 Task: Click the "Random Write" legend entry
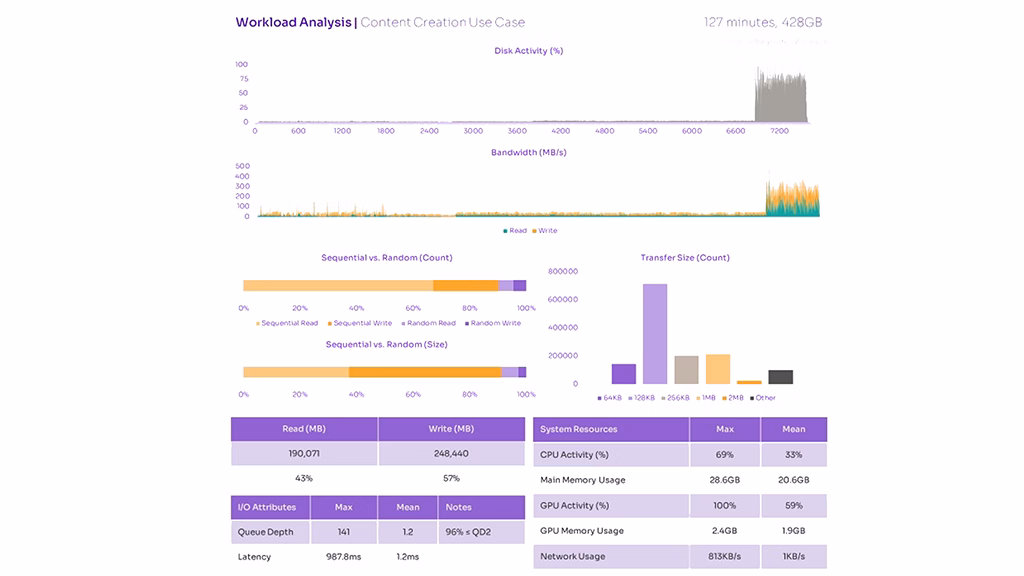click(493, 323)
